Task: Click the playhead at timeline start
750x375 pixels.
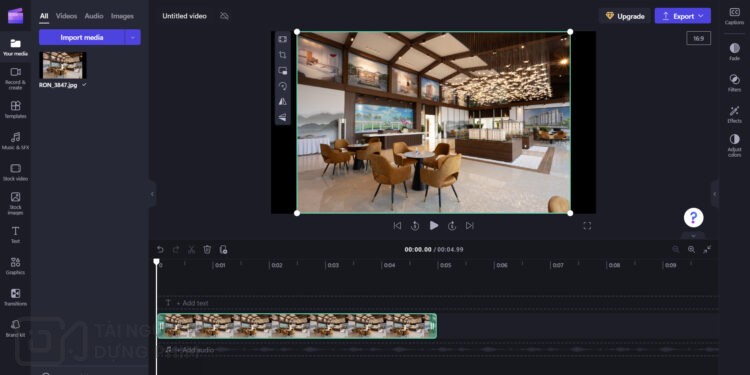Action: tap(156, 262)
